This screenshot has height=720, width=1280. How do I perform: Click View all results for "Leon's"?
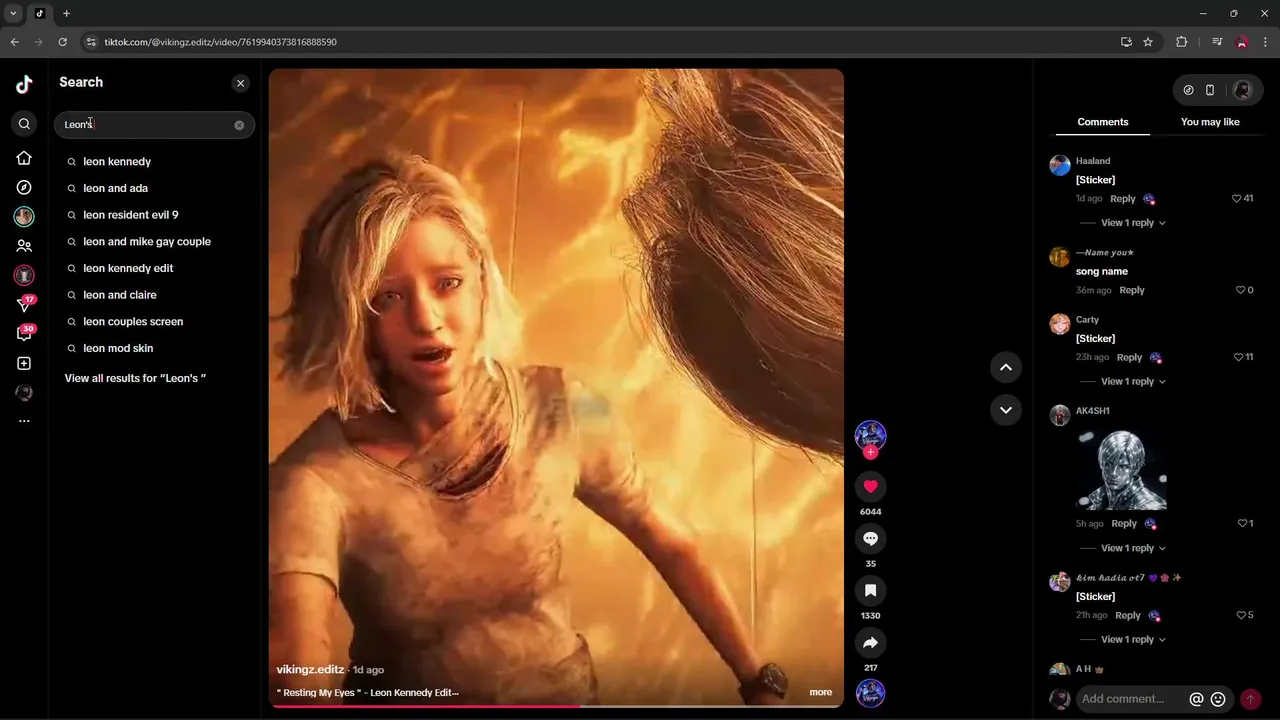[x=135, y=378]
